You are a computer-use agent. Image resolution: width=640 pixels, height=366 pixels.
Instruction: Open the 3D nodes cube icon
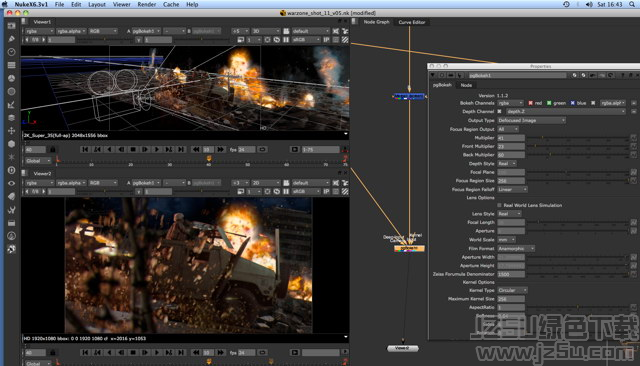point(11,144)
